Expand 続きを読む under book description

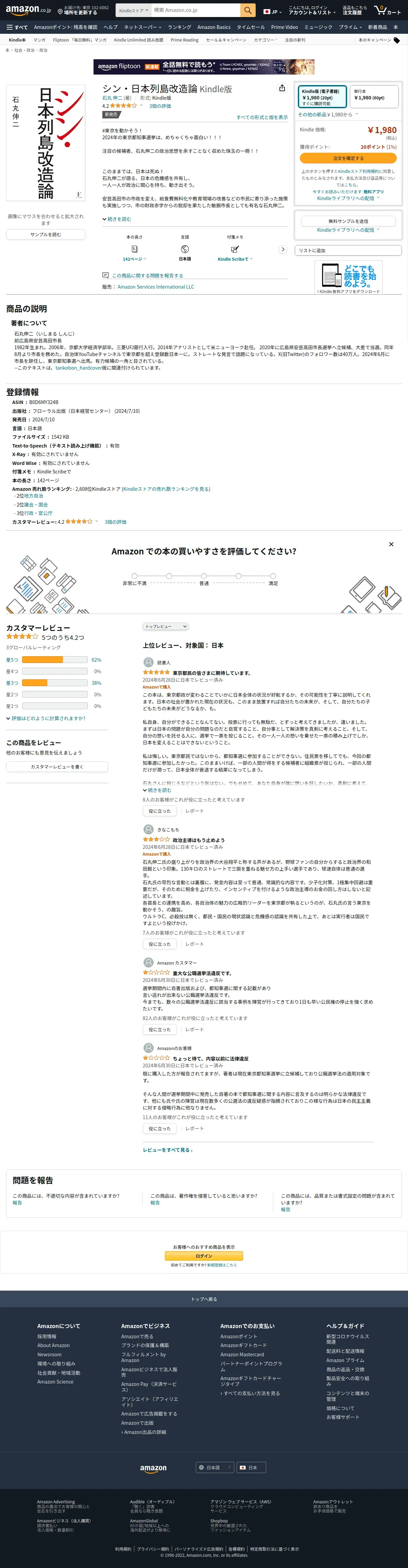tap(117, 219)
